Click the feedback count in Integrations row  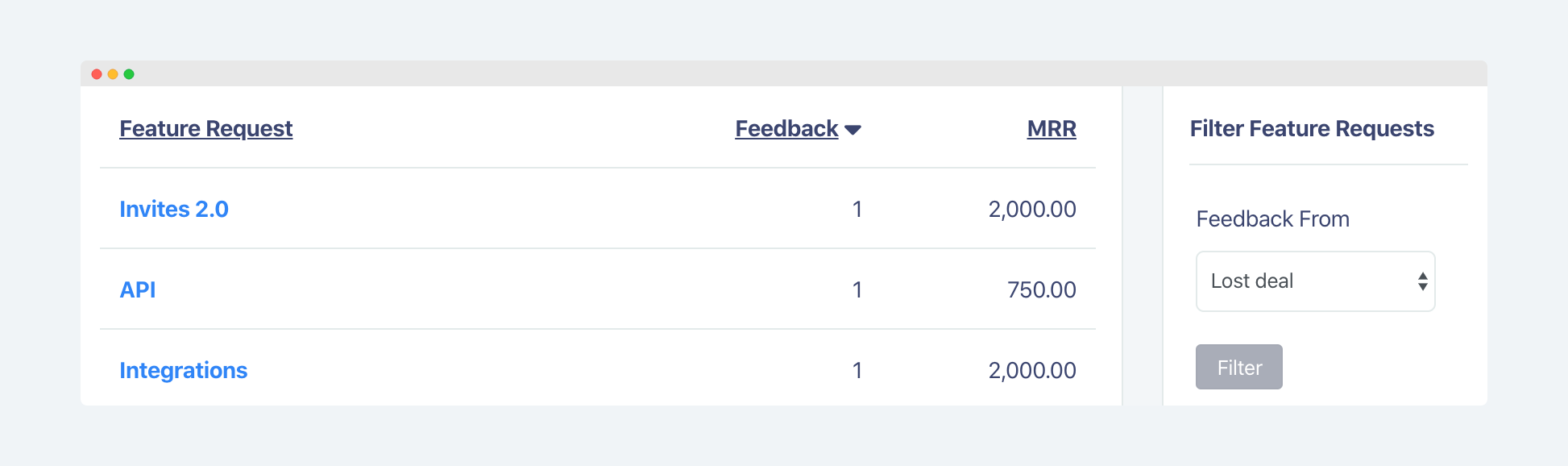(x=857, y=370)
